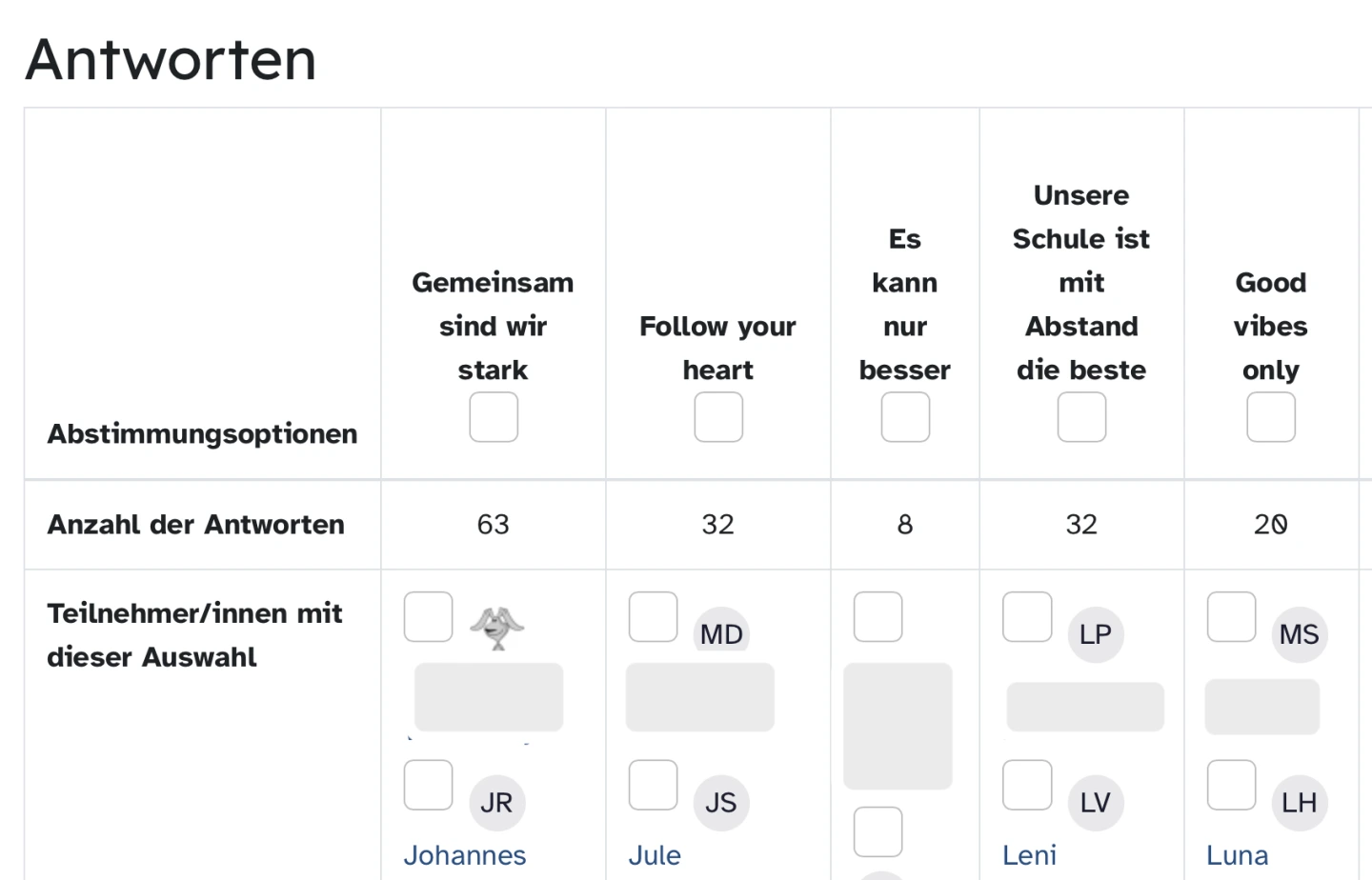Viewport: 1372px width, 880px height.
Task: Click the MS avatar under Good vibes only
Action: pos(1299,634)
